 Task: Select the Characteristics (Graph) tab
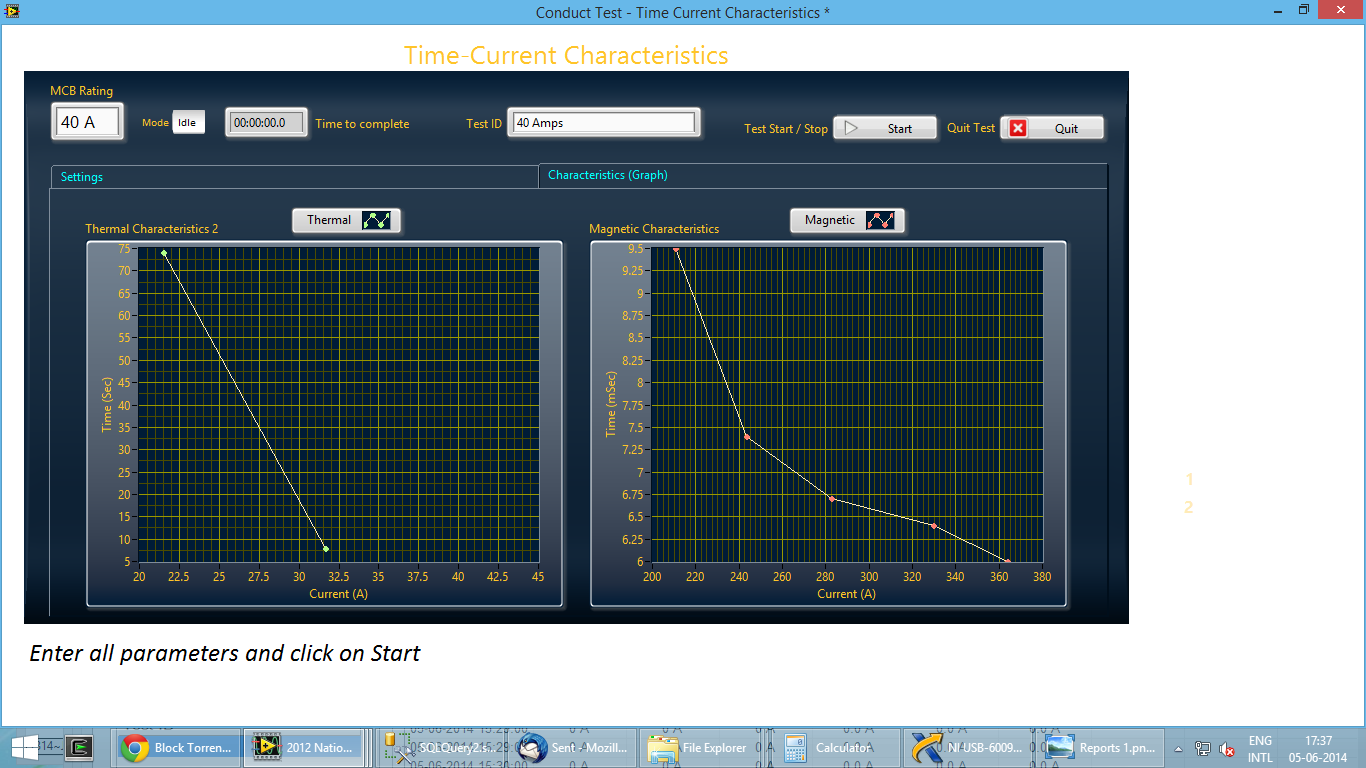pyautogui.click(x=822, y=175)
